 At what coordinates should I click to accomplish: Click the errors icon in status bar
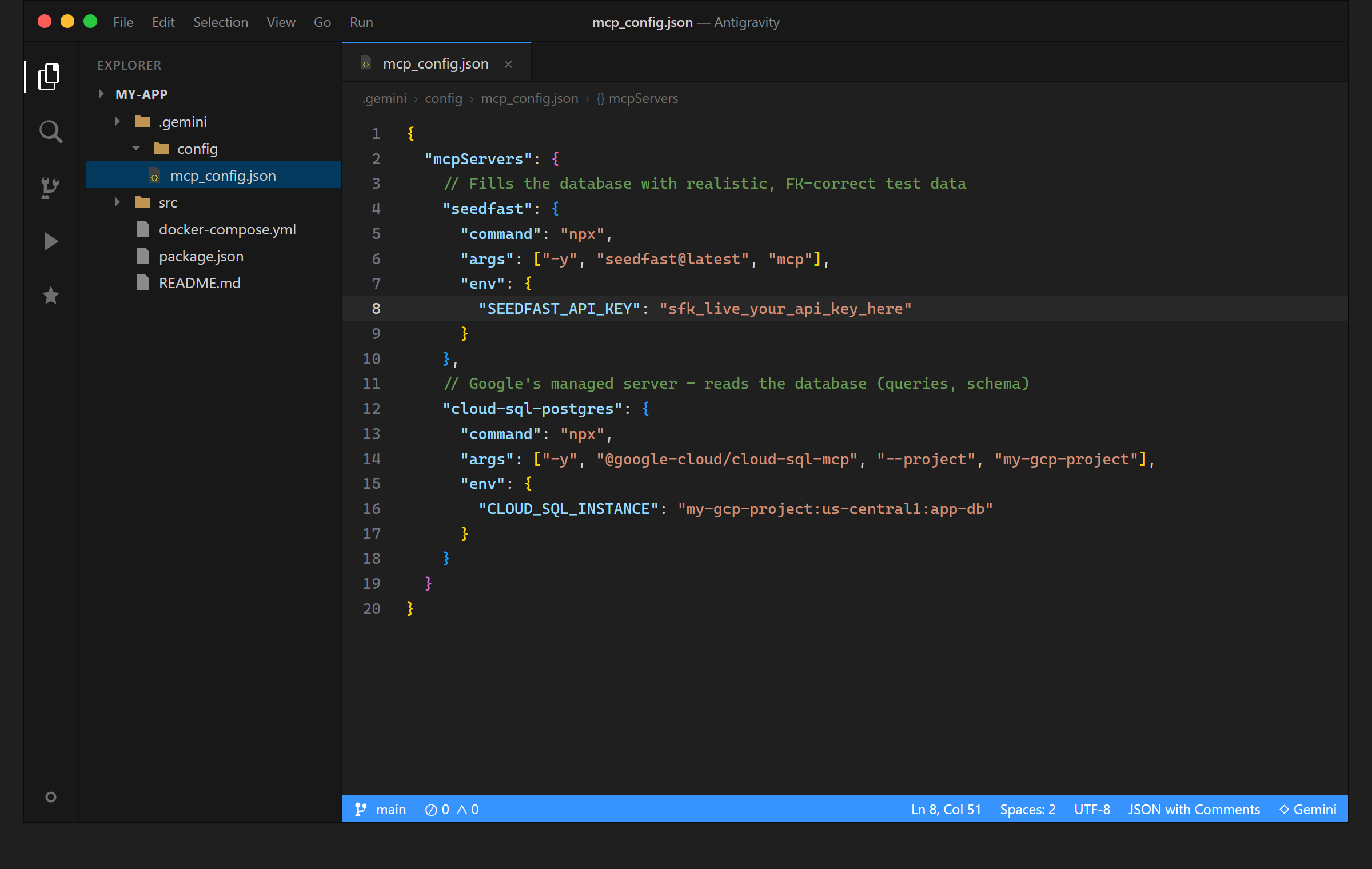(431, 810)
